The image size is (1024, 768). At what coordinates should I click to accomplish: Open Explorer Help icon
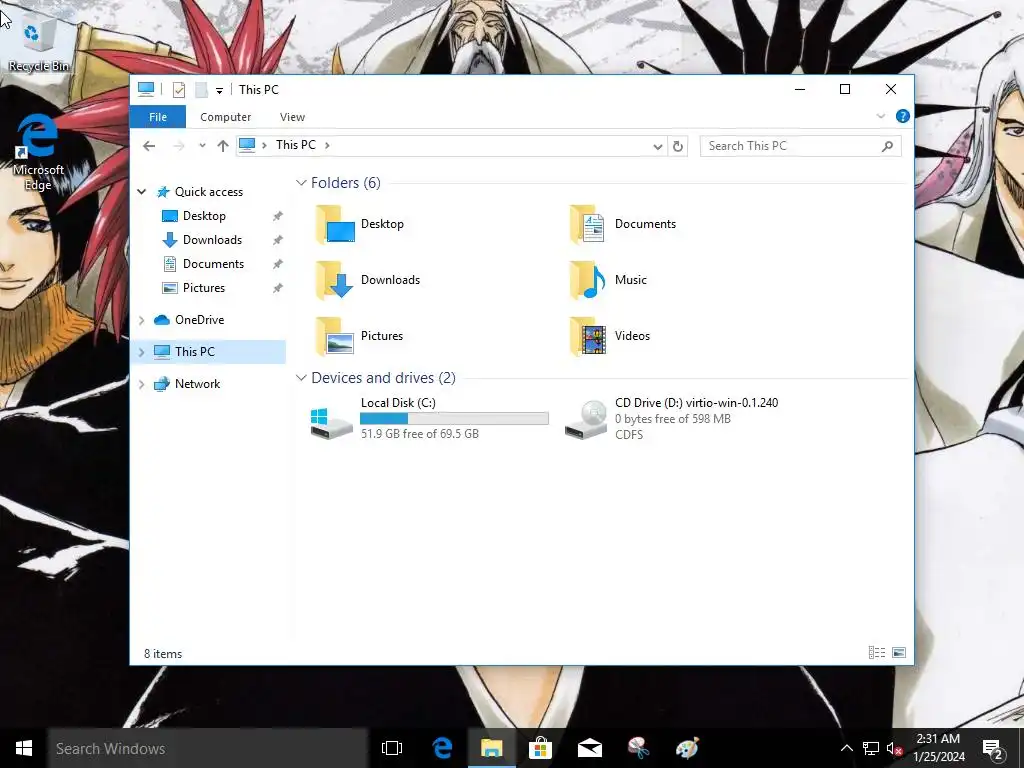(903, 116)
